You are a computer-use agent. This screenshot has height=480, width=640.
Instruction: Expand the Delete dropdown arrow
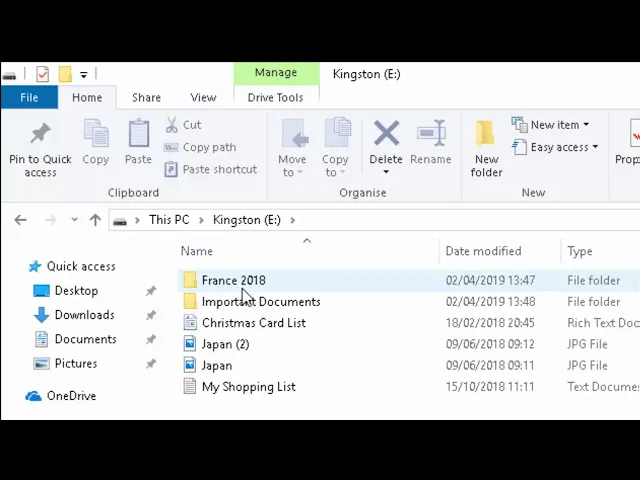386,172
